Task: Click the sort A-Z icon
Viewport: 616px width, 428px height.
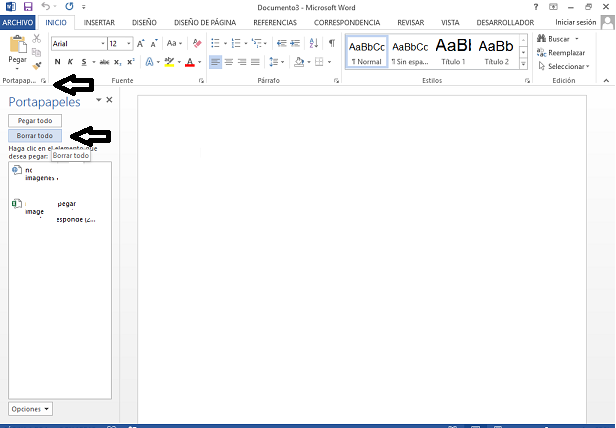Action: (x=314, y=43)
